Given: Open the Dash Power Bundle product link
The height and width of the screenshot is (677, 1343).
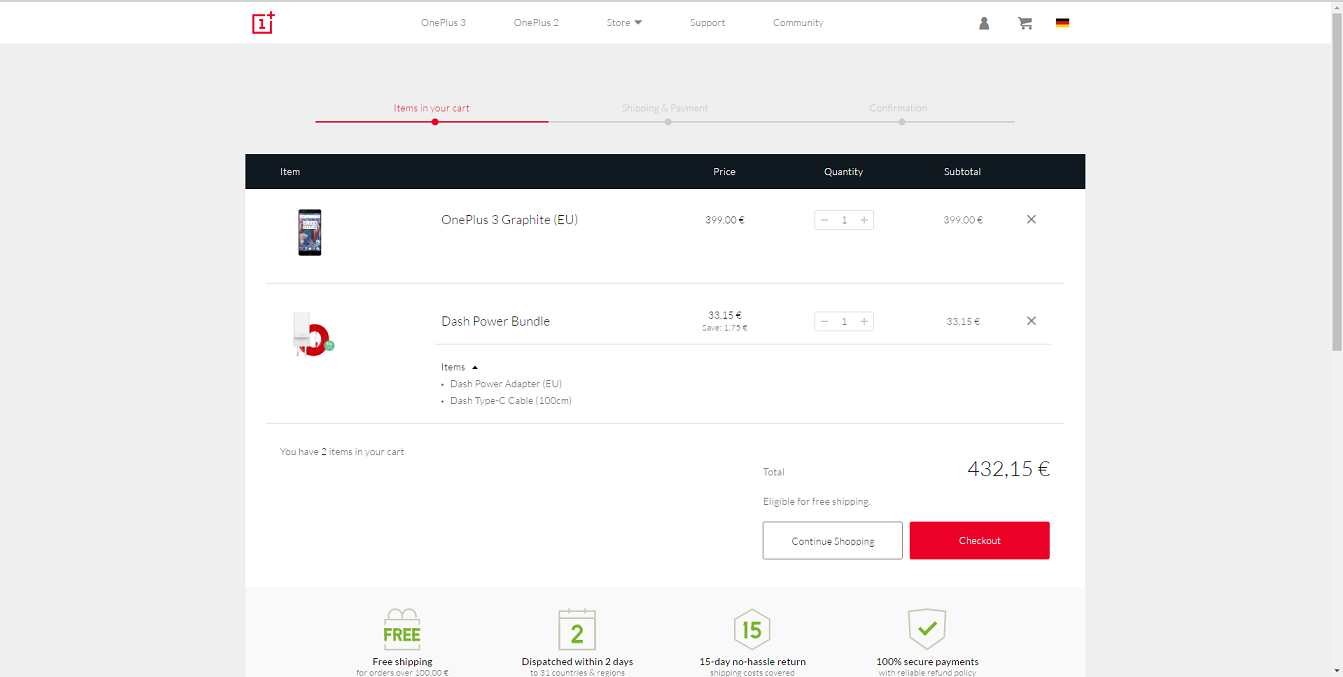Looking at the screenshot, I should pos(496,321).
